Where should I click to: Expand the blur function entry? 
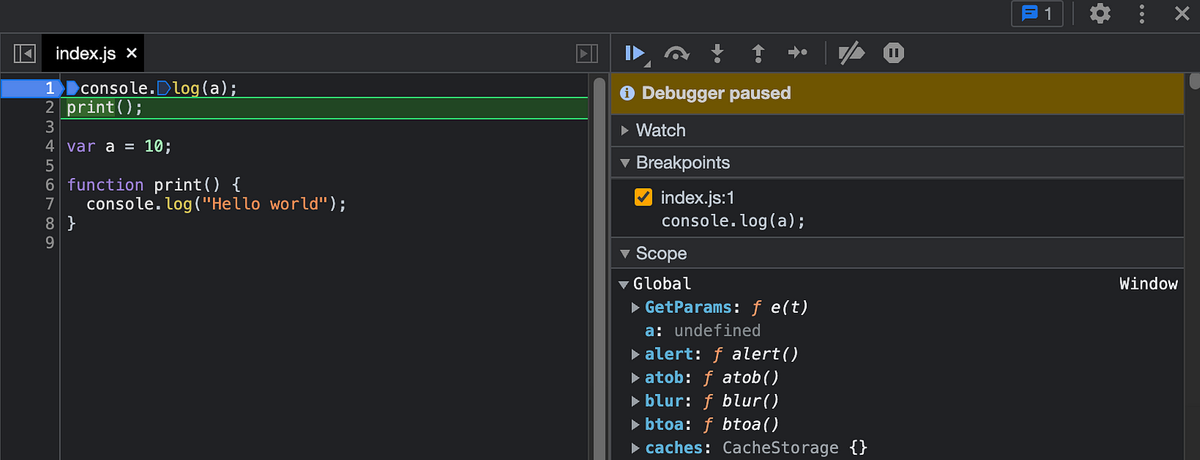click(x=636, y=401)
